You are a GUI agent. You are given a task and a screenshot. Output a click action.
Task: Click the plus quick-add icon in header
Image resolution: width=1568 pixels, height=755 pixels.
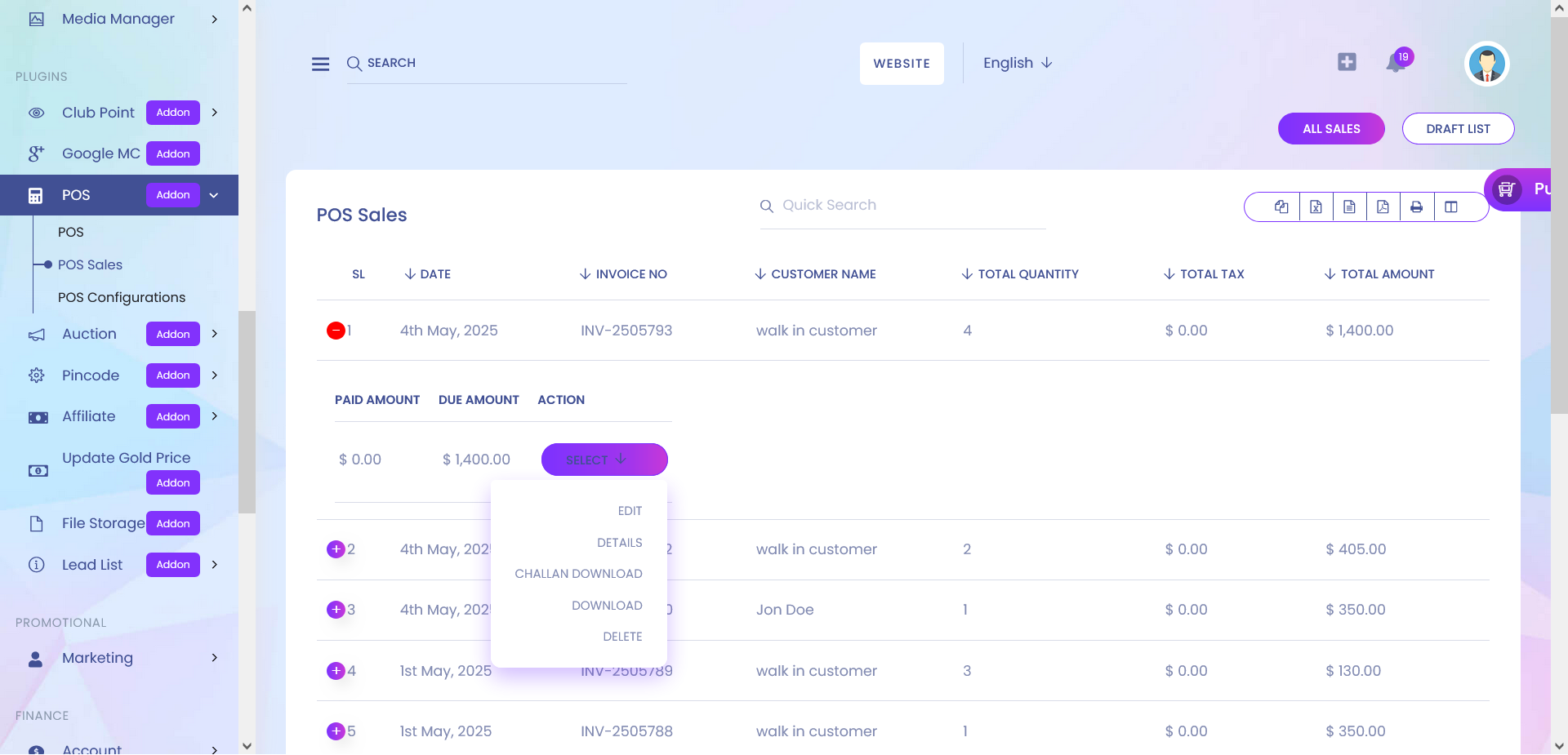(x=1347, y=62)
